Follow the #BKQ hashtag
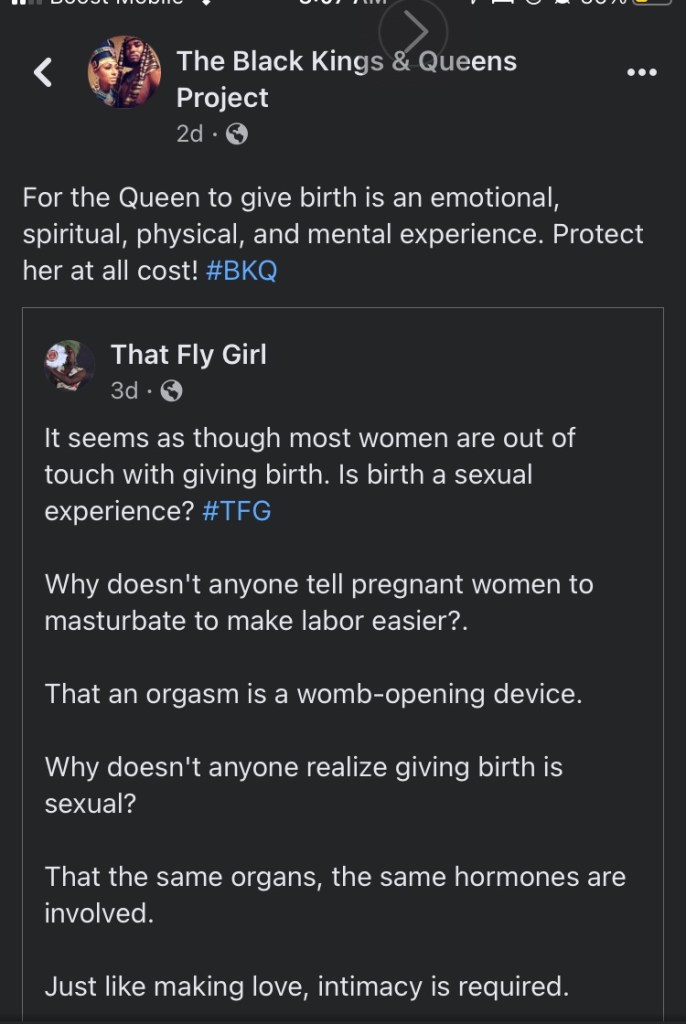 coord(240,271)
